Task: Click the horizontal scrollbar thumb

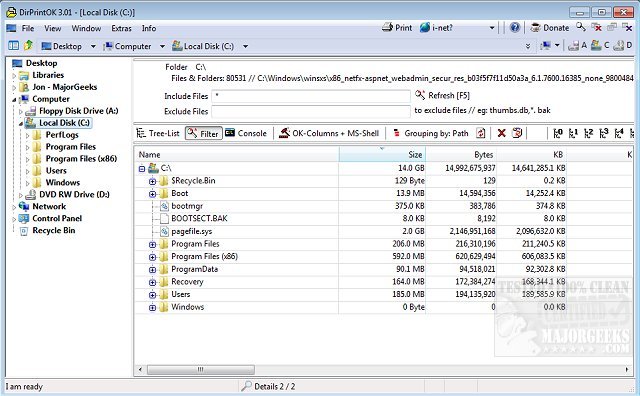Action: (x=201, y=369)
